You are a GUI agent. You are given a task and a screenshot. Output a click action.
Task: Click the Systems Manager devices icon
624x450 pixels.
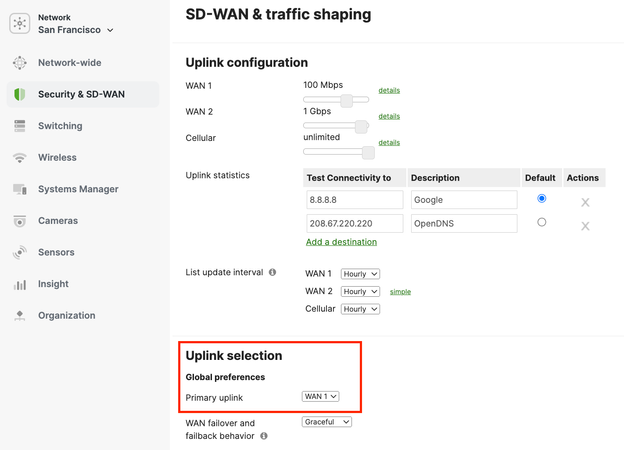point(20,189)
